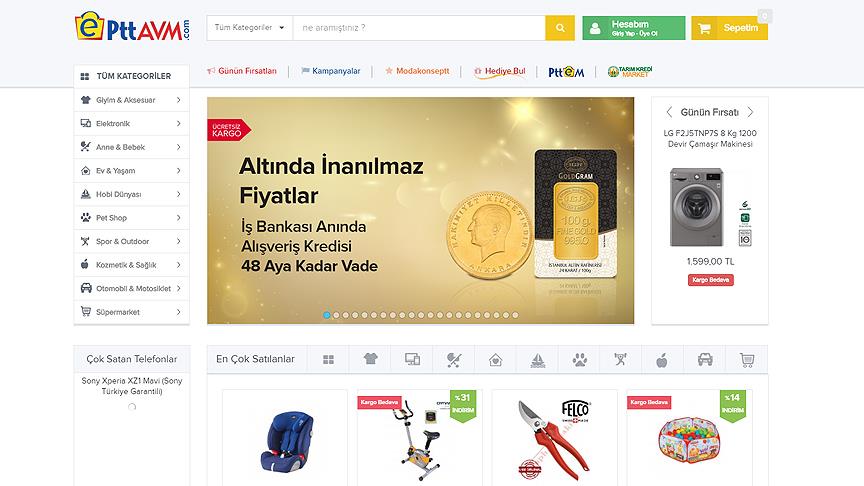864x486 pixels.
Task: Click into the ne aramıştınız search field
Action: click(419, 28)
